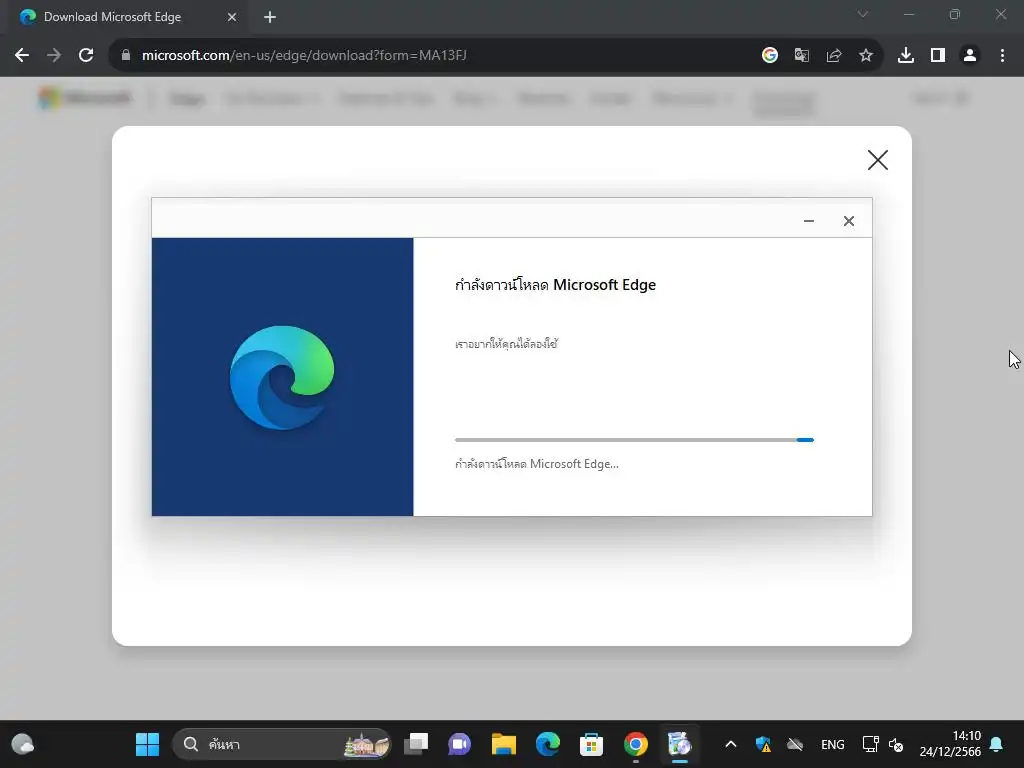Open File Explorer from taskbar
The image size is (1024, 768).
tap(504, 744)
